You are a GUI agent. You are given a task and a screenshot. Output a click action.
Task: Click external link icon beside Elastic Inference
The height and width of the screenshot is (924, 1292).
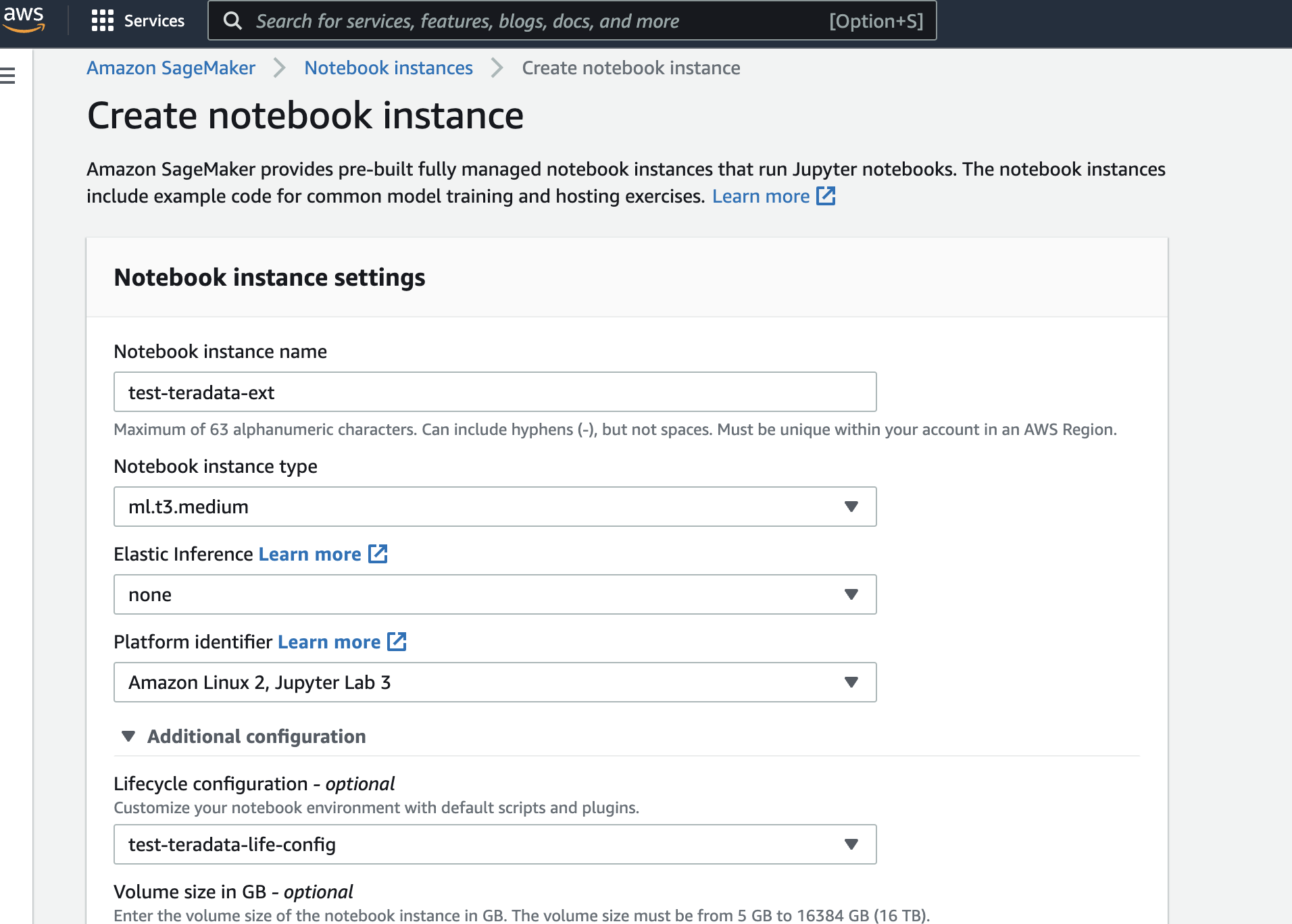tap(378, 554)
